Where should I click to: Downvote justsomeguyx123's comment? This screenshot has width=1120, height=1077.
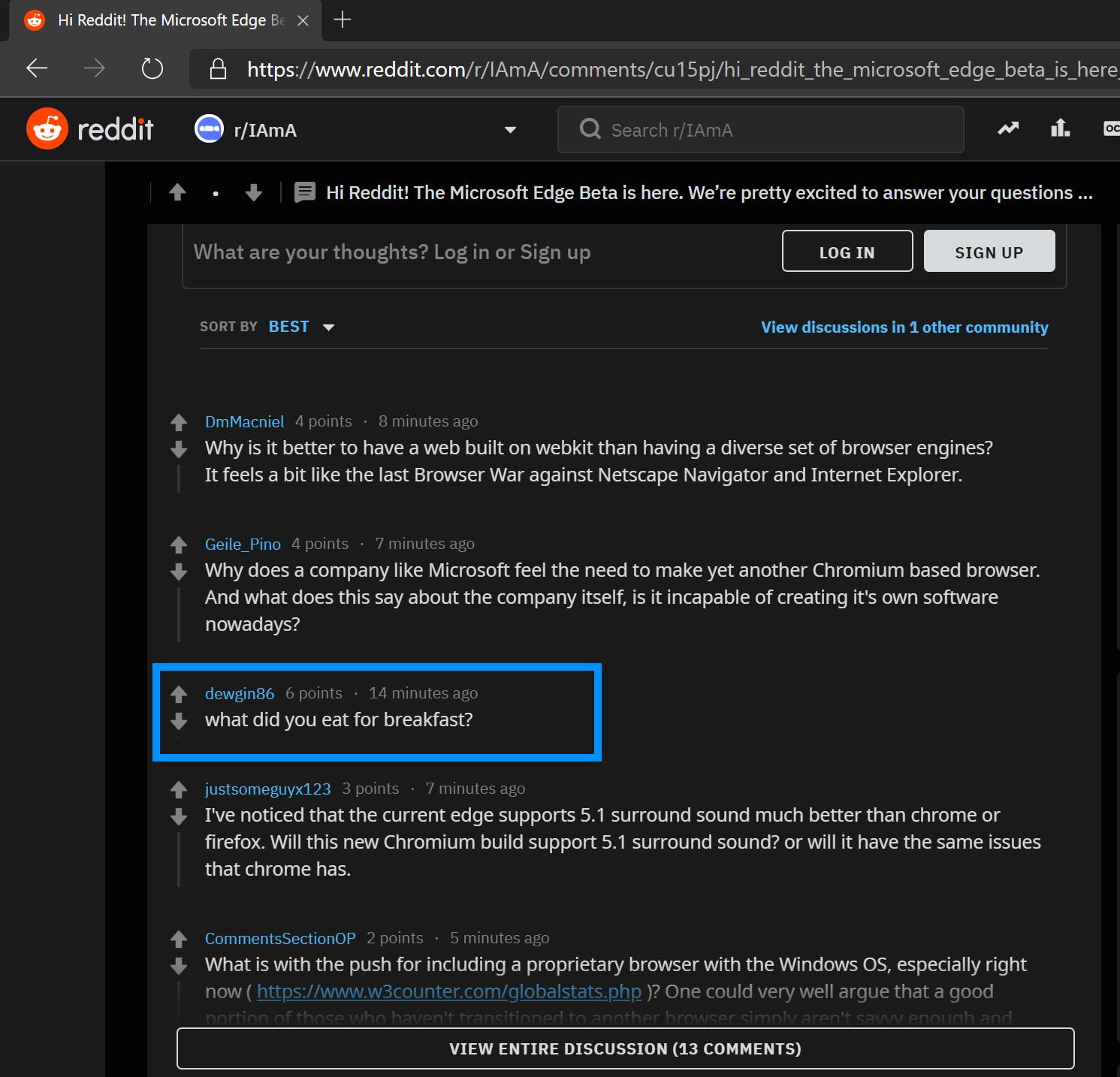pyautogui.click(x=178, y=816)
